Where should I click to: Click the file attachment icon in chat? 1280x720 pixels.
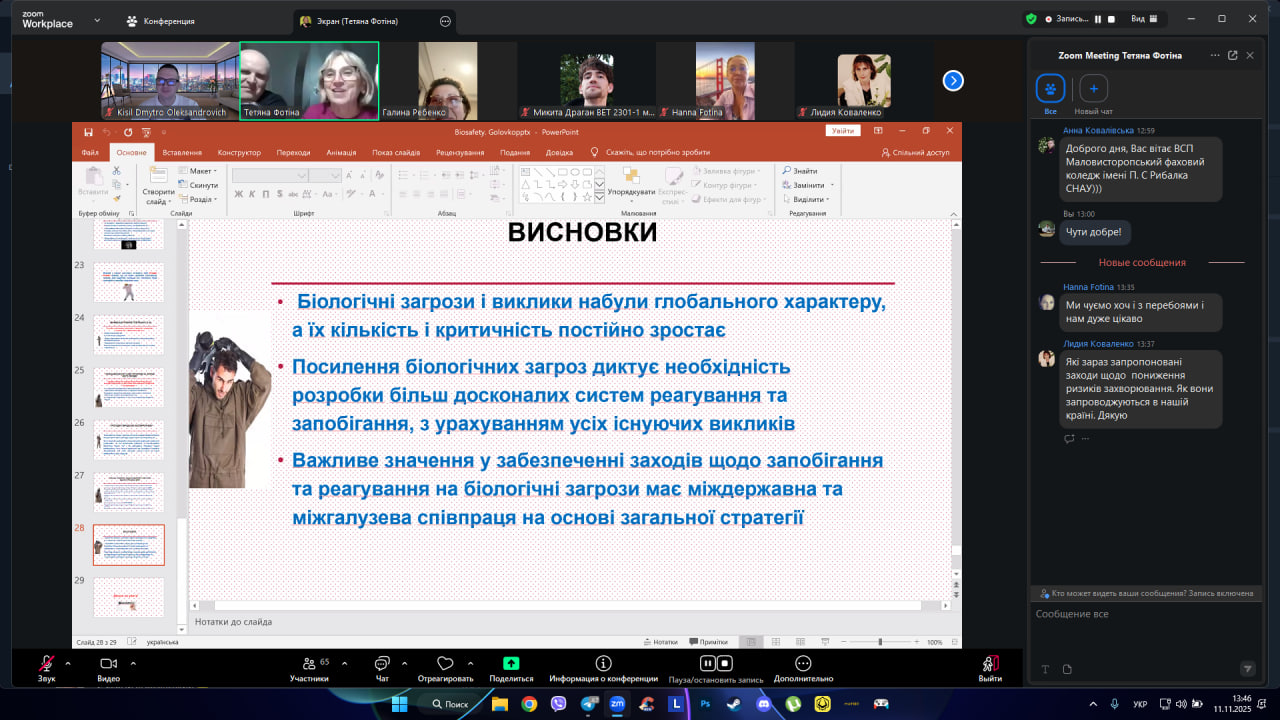(x=1067, y=669)
